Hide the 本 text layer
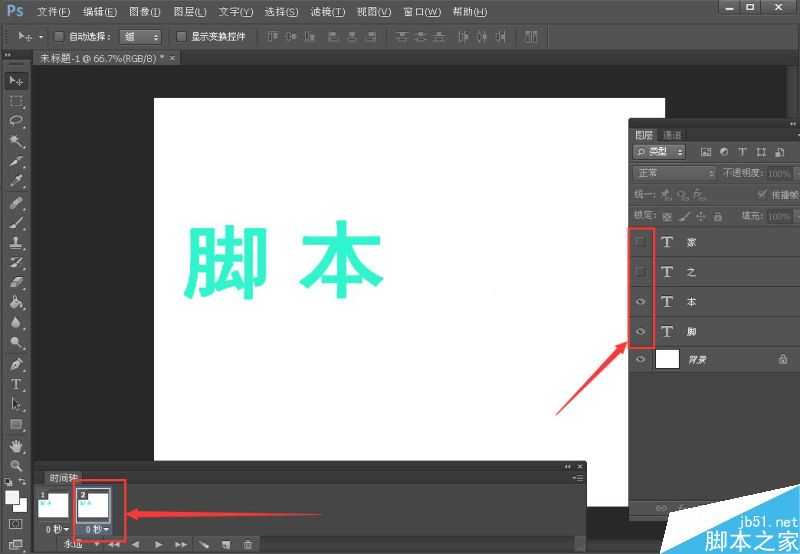This screenshot has height=554, width=800. point(641,301)
